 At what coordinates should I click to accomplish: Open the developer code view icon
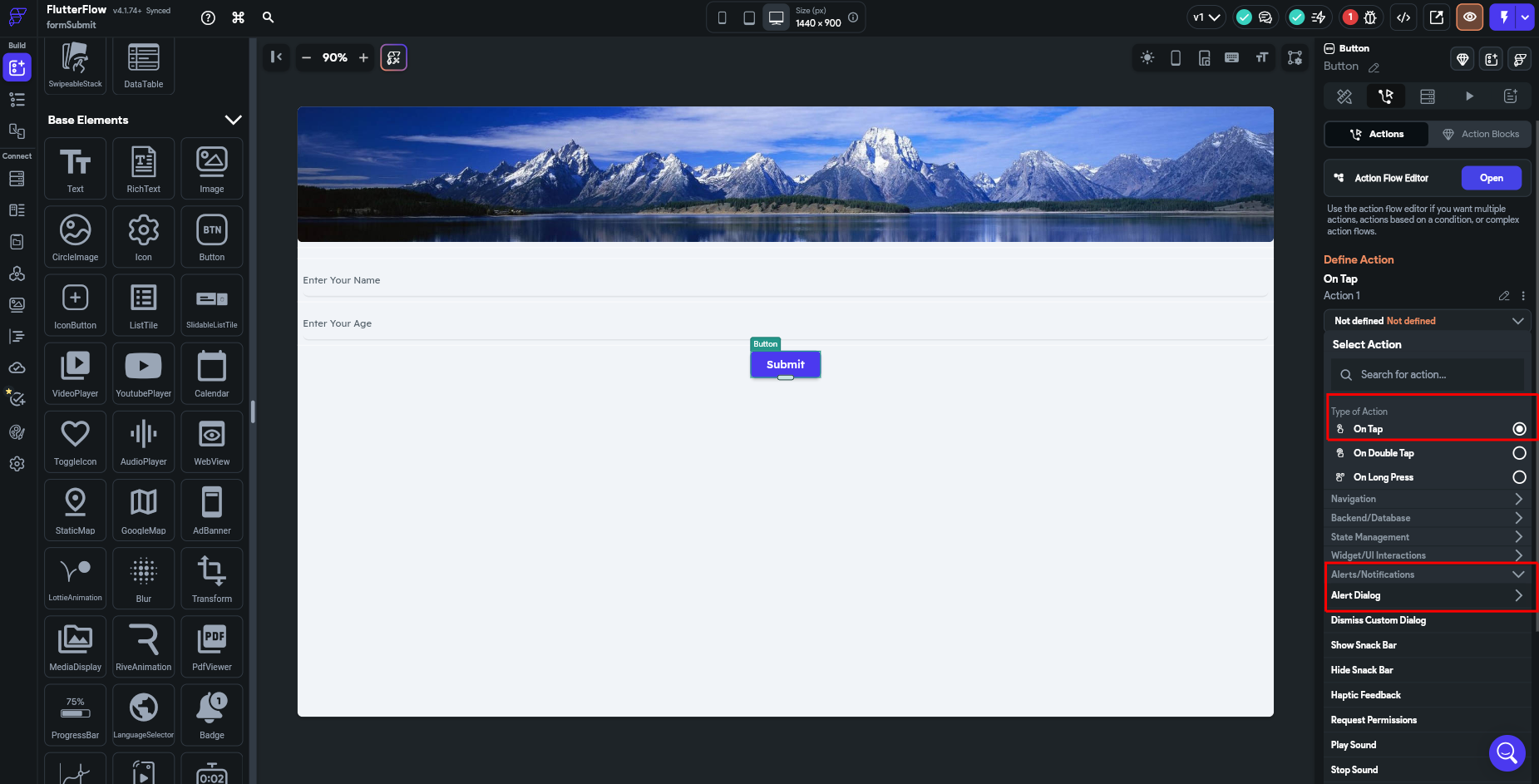1403,17
